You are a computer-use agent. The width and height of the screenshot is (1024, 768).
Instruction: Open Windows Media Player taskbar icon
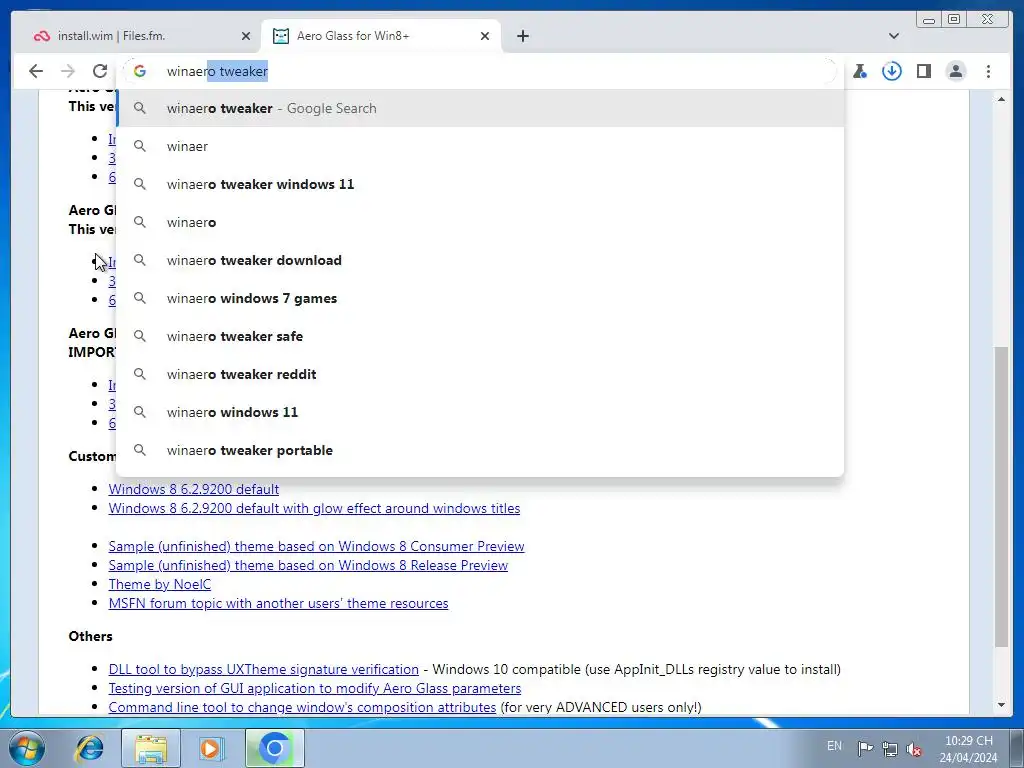[211, 748]
